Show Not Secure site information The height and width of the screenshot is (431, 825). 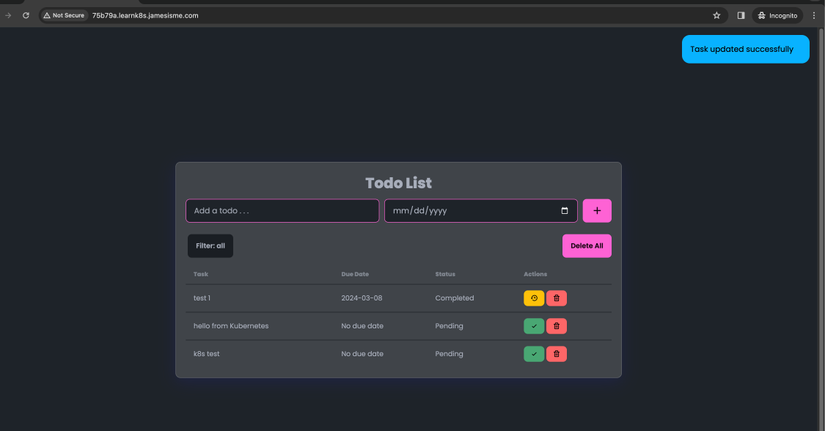click(64, 16)
